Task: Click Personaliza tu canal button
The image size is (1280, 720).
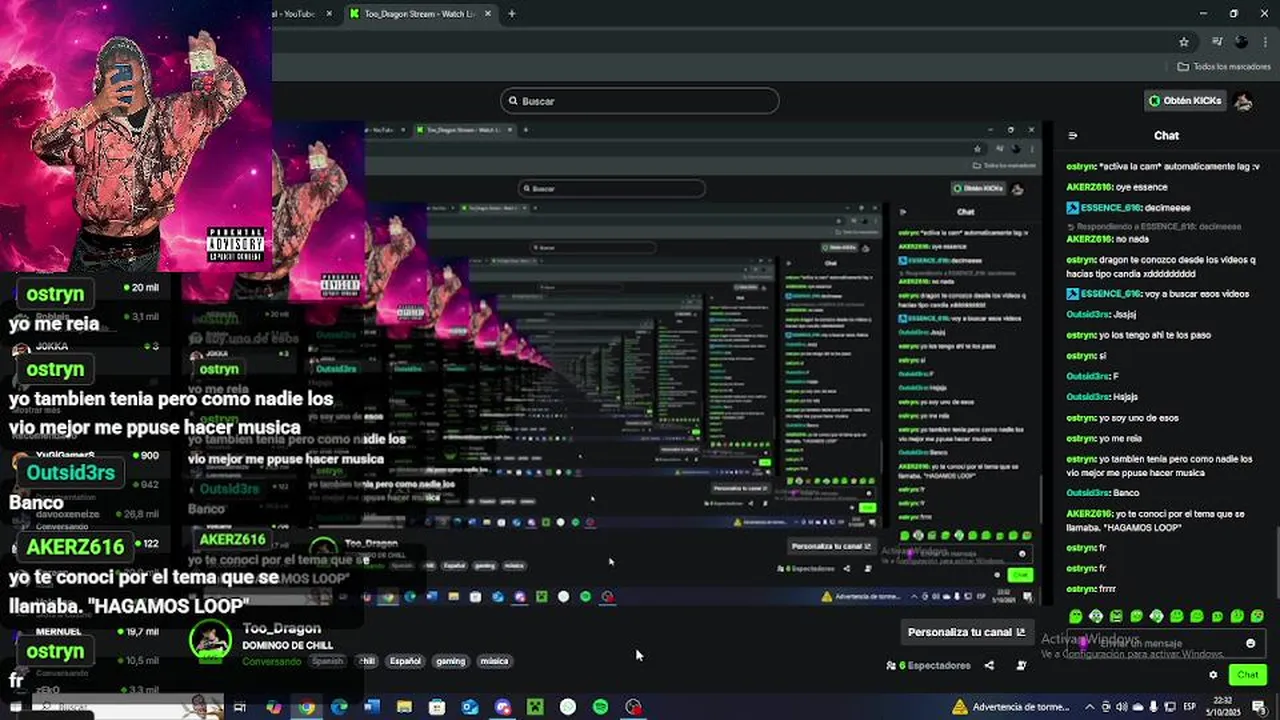Action: coord(966,632)
